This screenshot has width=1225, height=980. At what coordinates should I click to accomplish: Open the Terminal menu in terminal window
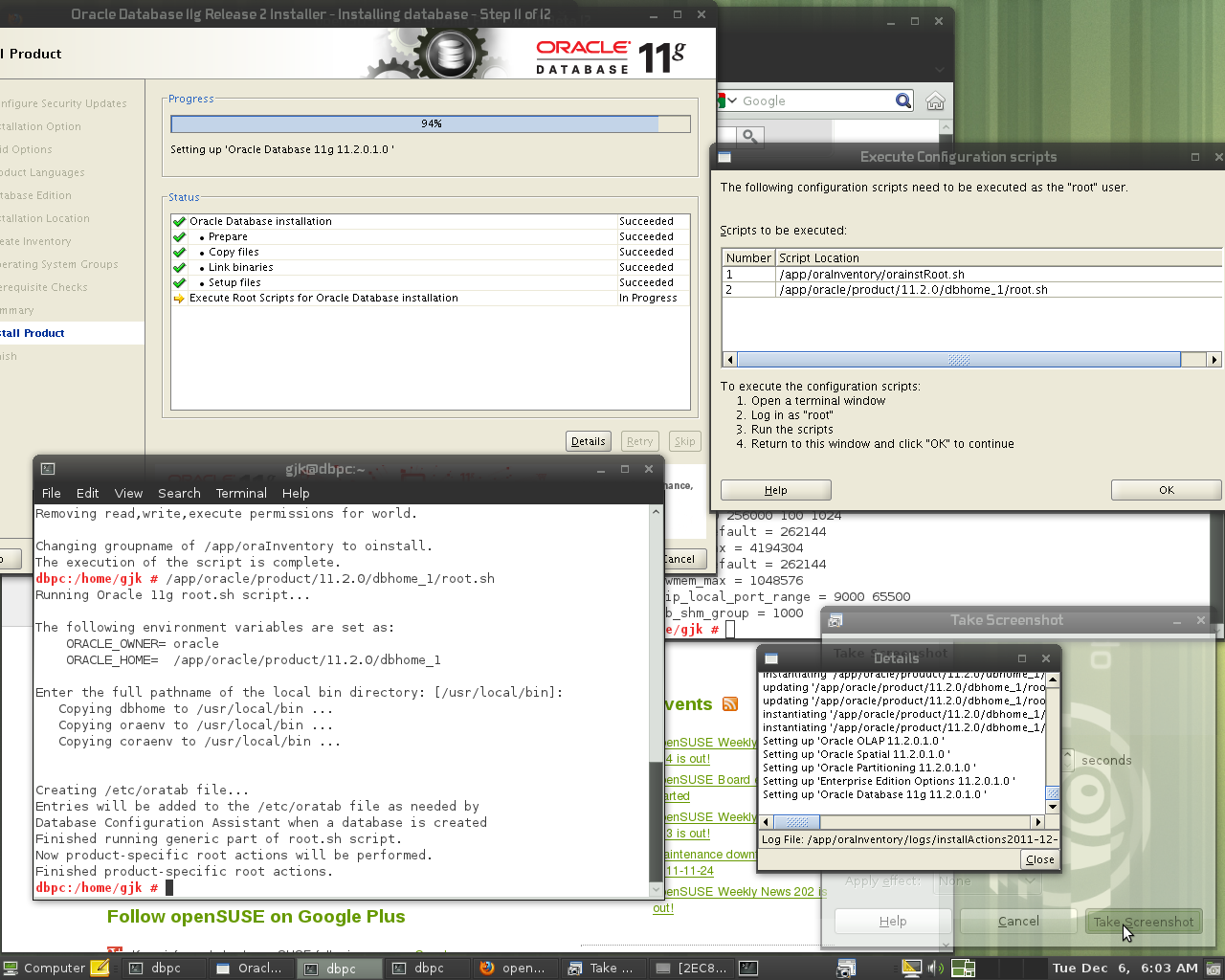(x=241, y=493)
